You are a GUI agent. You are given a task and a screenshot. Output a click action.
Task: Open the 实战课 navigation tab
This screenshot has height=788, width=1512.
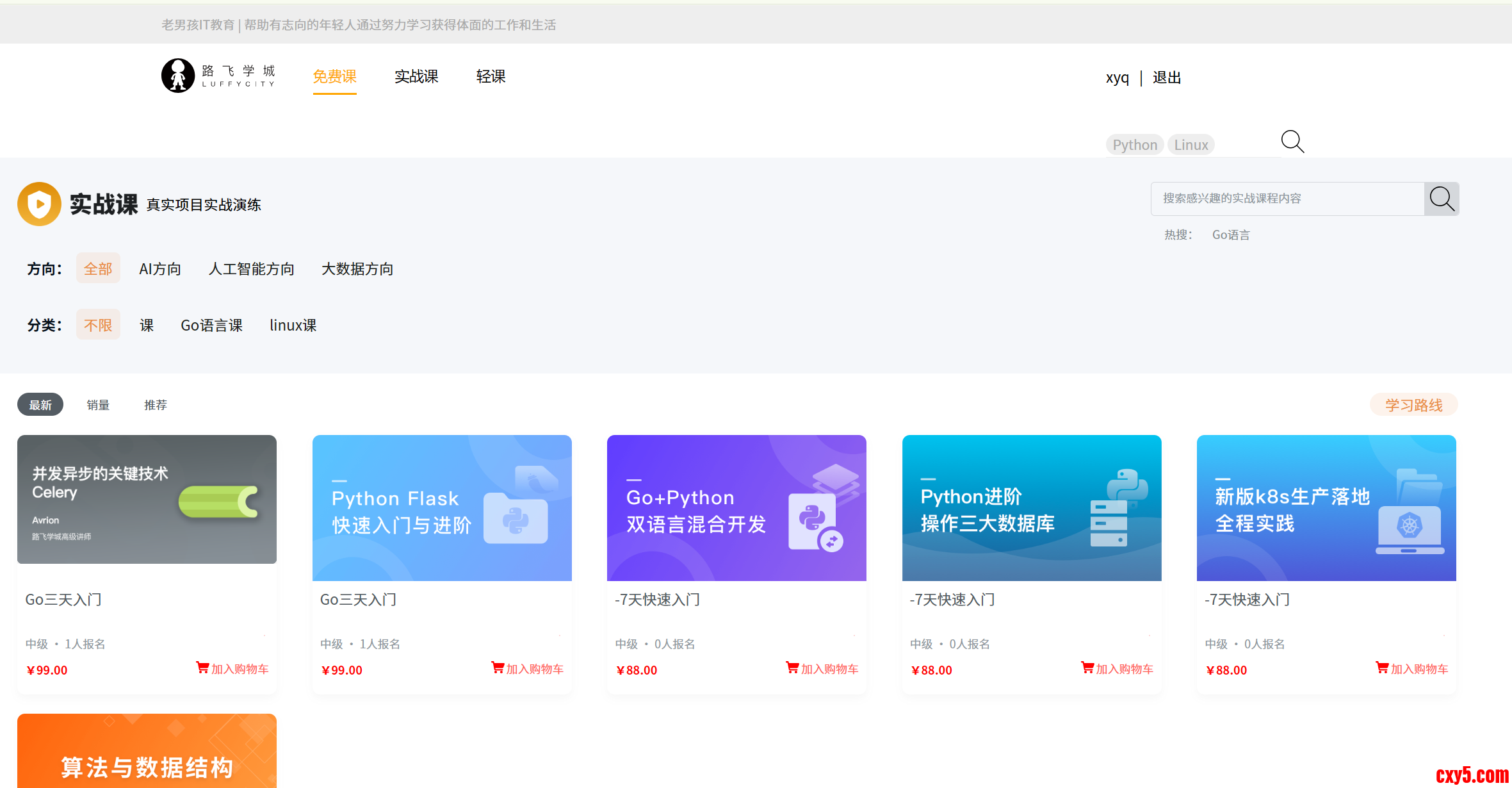click(416, 77)
